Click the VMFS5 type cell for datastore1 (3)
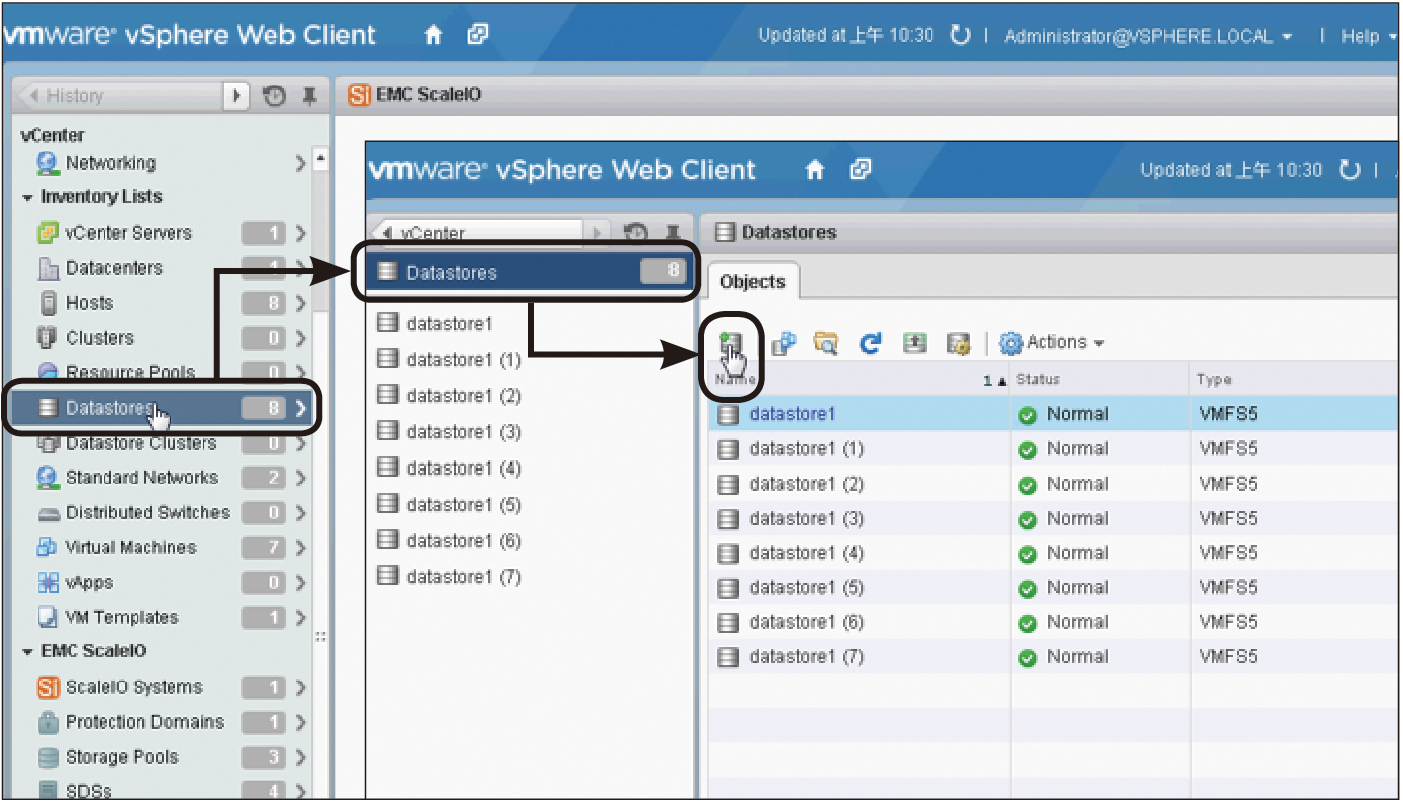 (x=1228, y=519)
